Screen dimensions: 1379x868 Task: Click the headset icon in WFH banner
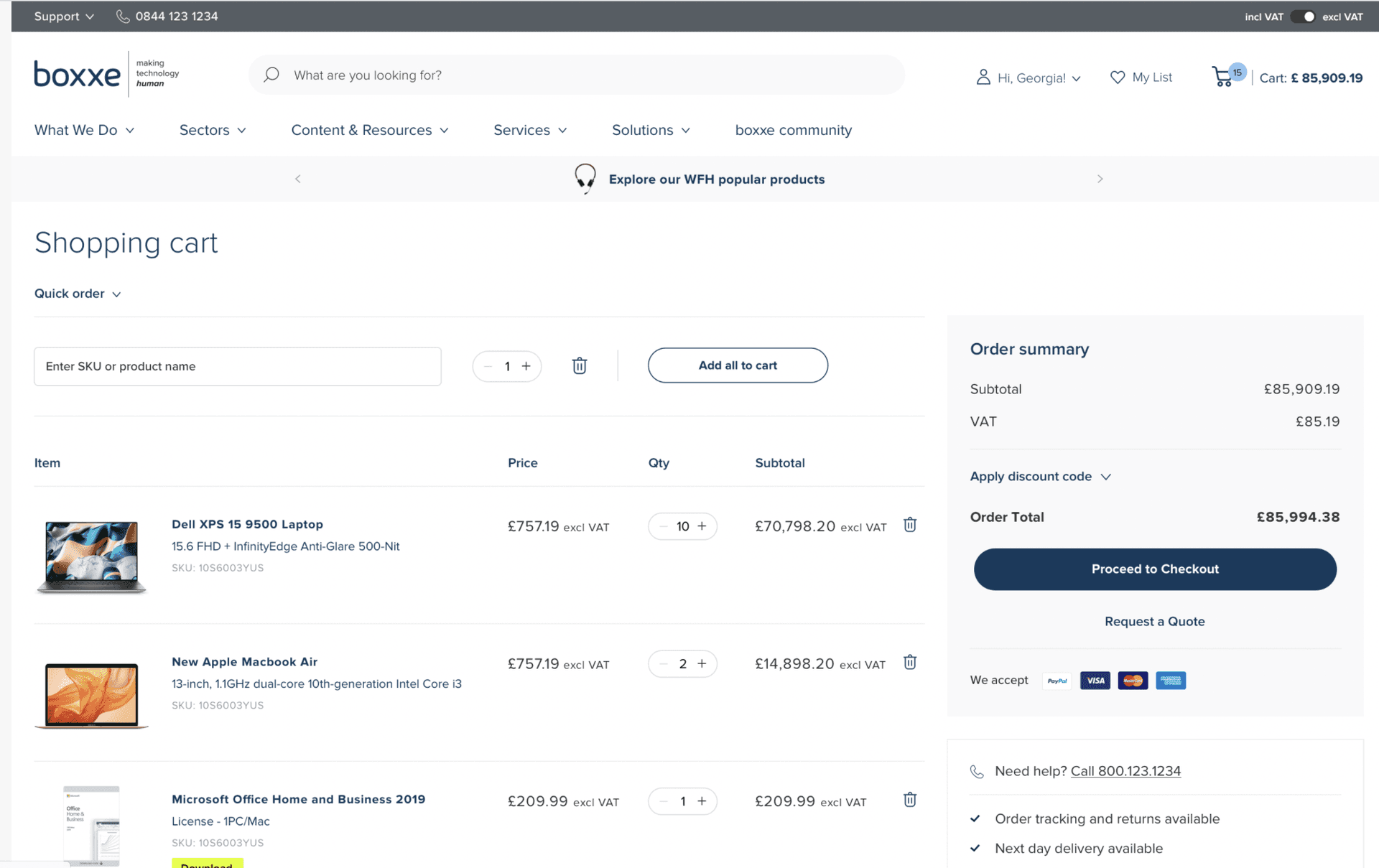point(585,179)
